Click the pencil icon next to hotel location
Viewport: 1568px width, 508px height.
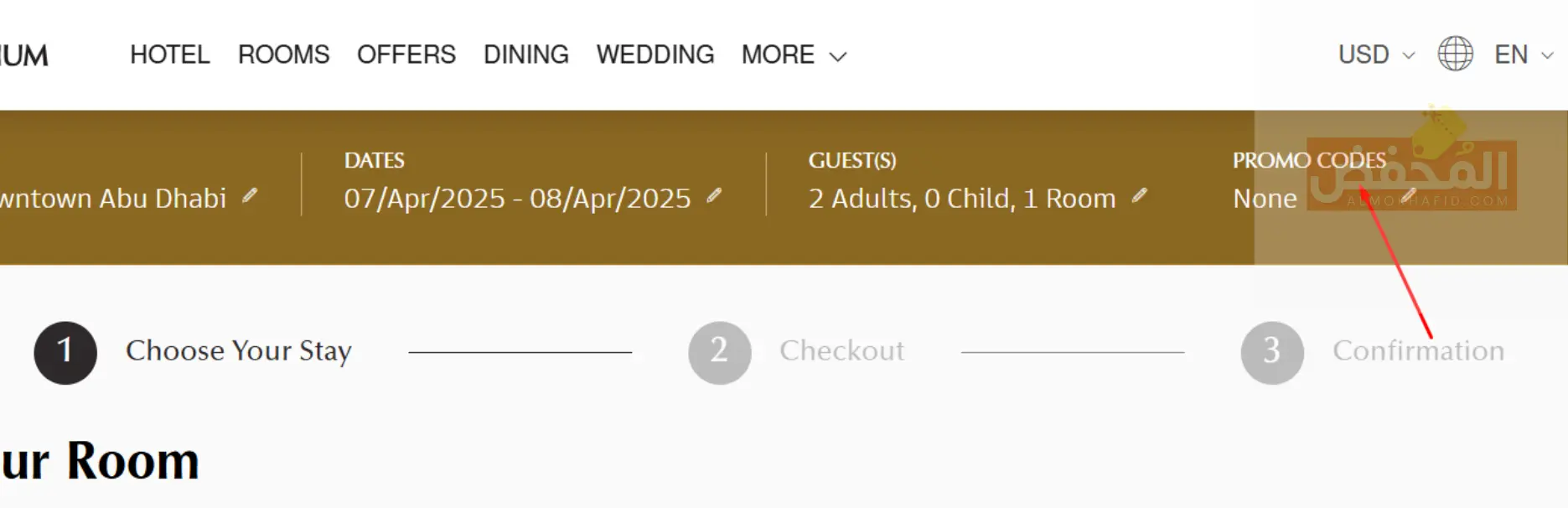point(250,196)
